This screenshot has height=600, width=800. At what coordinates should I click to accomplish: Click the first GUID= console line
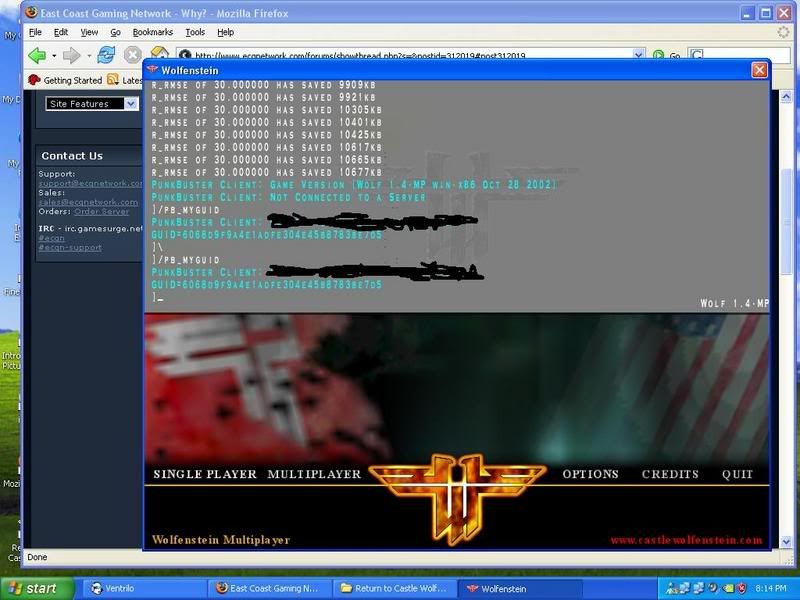(x=266, y=235)
